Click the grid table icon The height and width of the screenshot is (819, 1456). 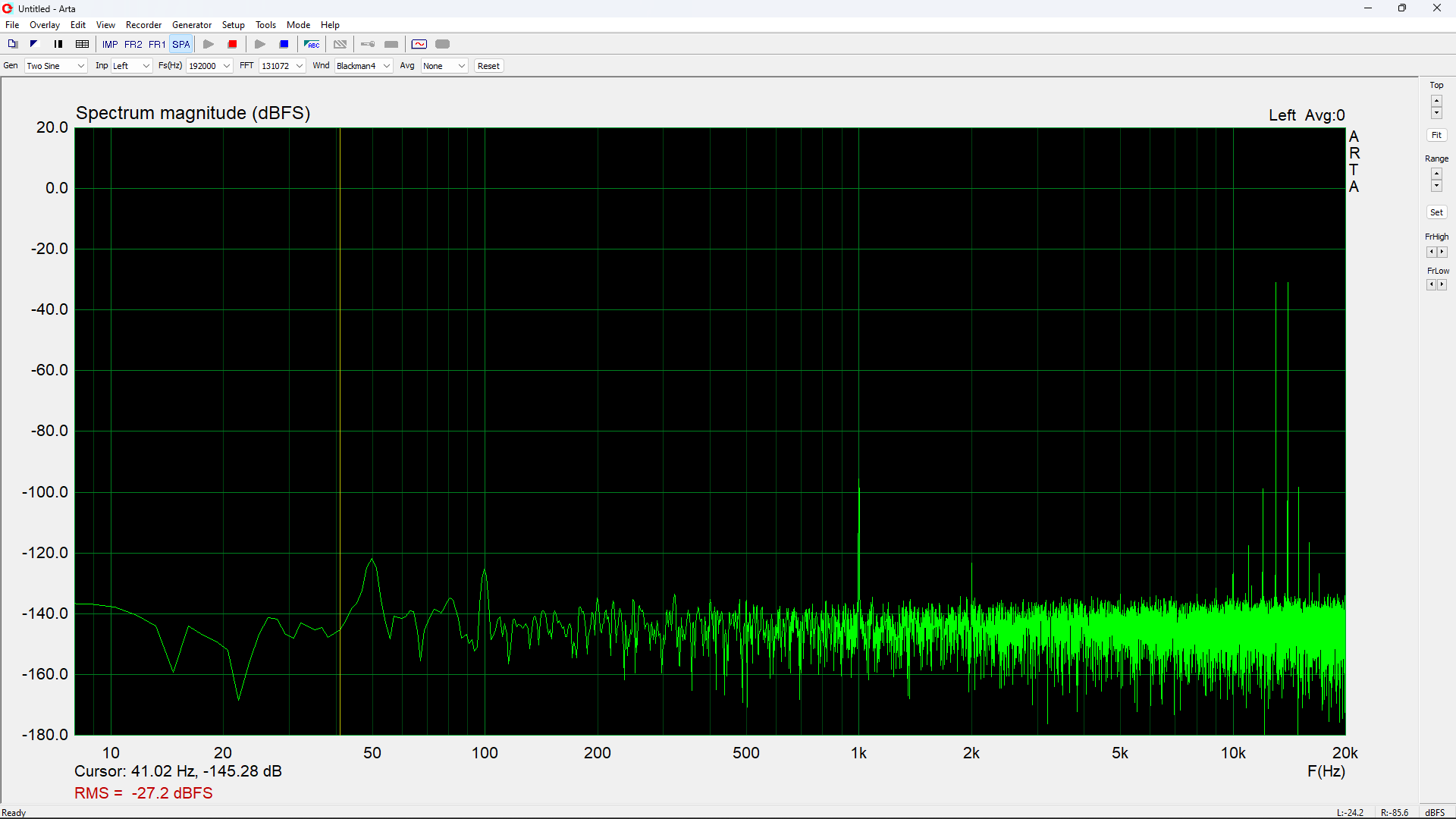tap(83, 44)
